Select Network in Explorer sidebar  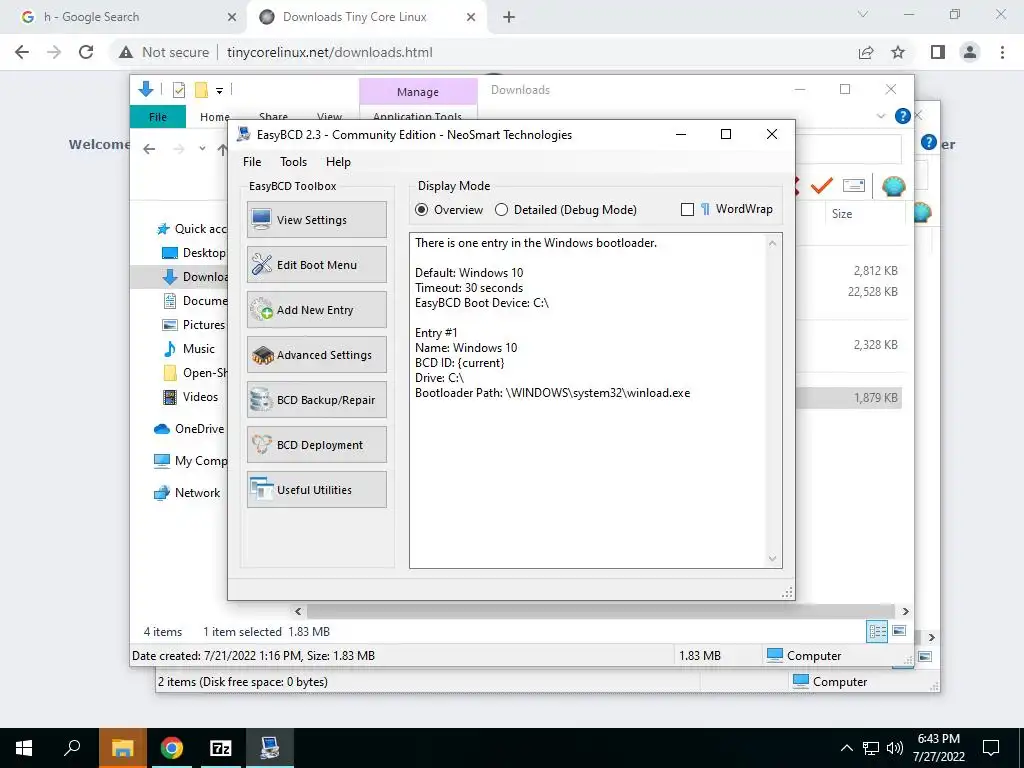187,493
